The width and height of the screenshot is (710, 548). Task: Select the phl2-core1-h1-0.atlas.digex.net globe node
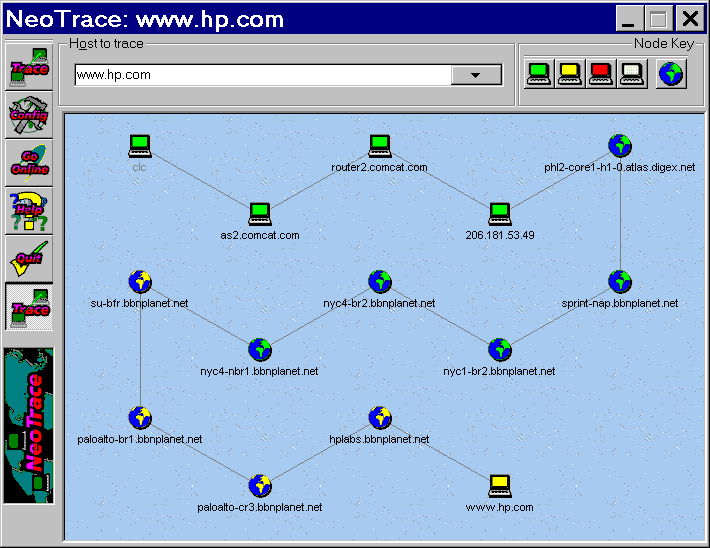[x=620, y=145]
